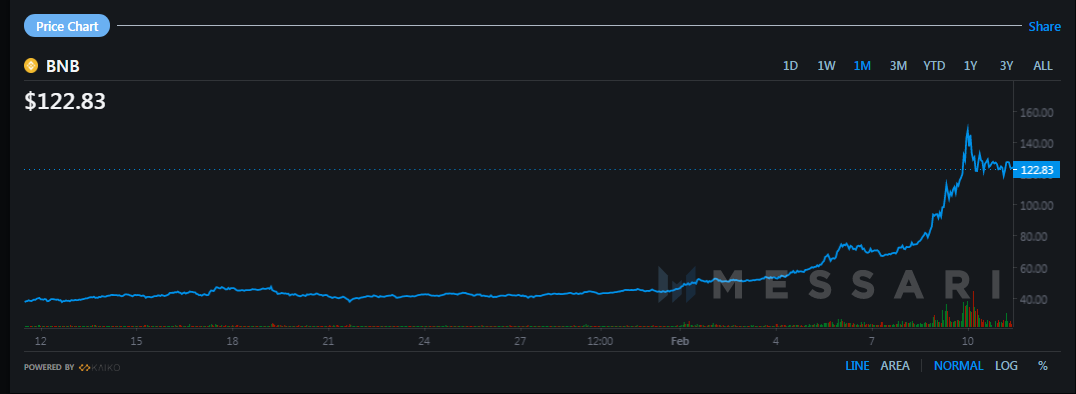This screenshot has height=394, width=1076.
Task: Set the scale to LOG
Action: [1006, 366]
